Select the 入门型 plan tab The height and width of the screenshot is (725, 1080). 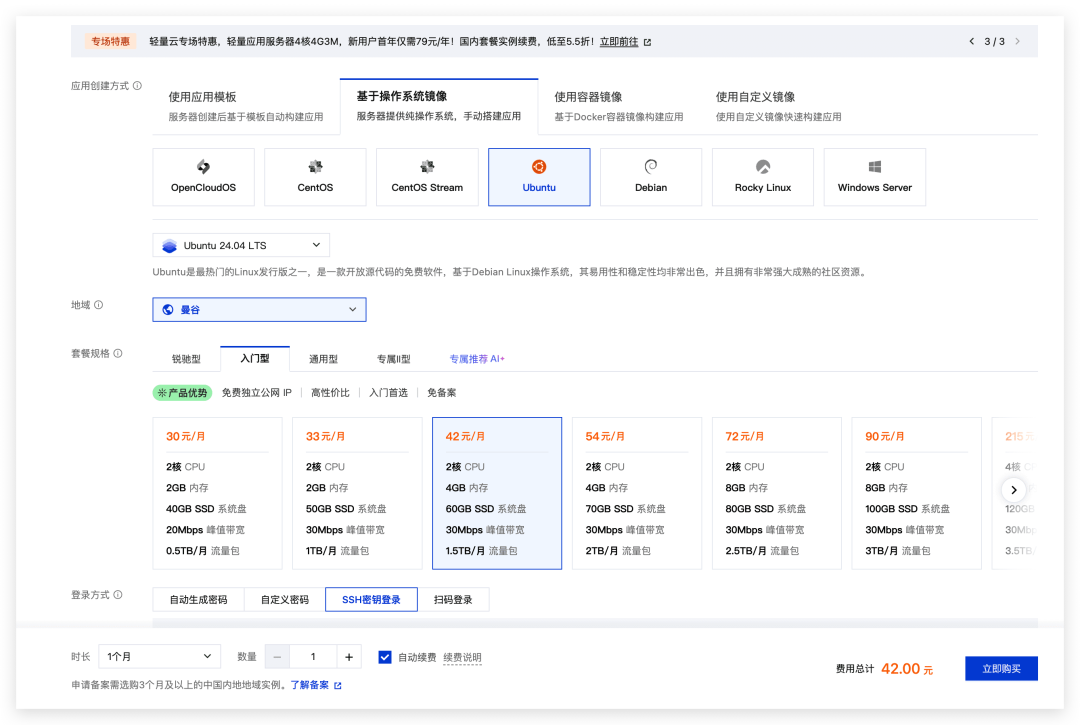tap(255, 359)
